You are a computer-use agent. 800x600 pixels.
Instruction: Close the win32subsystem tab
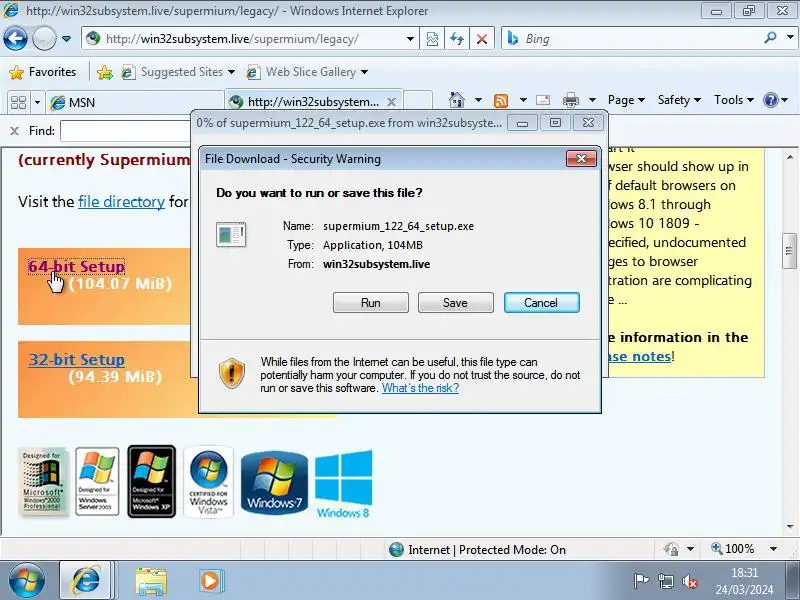(391, 102)
